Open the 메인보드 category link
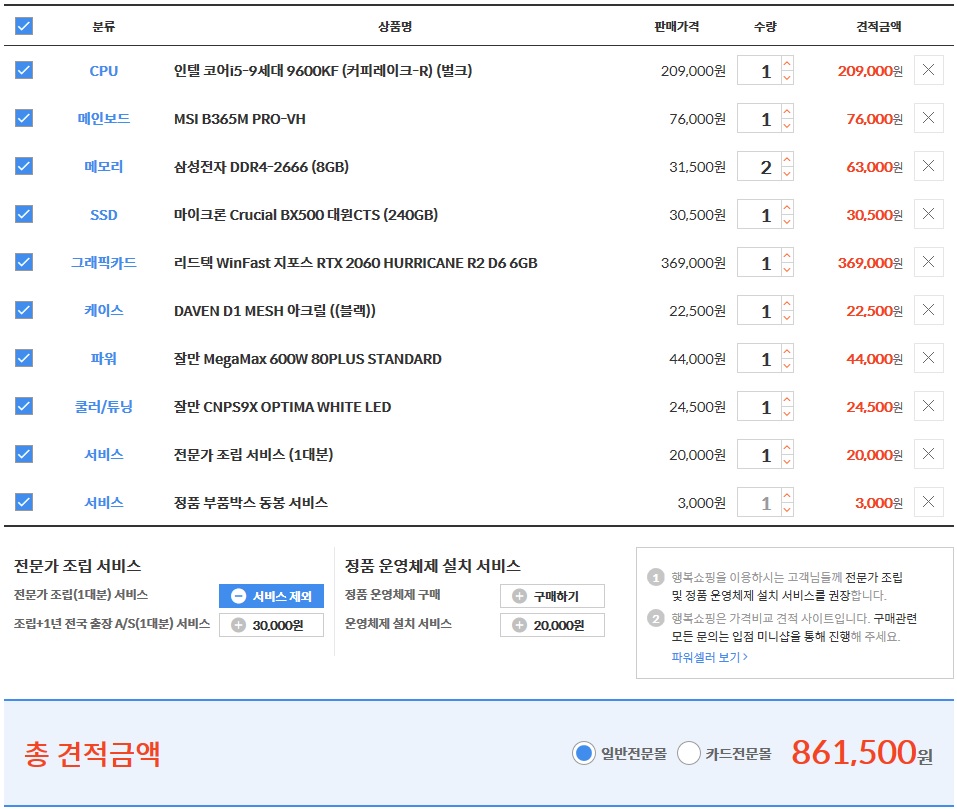The width and height of the screenshot is (957, 809). point(104,118)
